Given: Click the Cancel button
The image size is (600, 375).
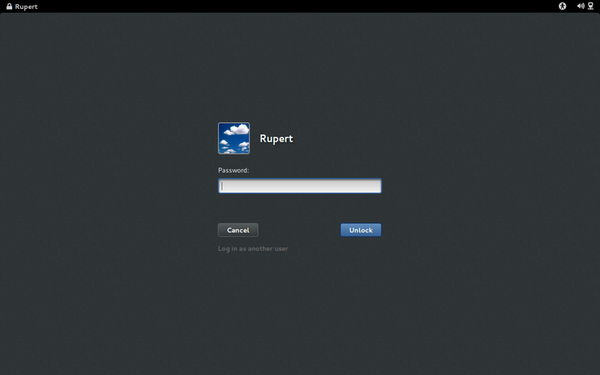Looking at the screenshot, I should [x=238, y=230].
